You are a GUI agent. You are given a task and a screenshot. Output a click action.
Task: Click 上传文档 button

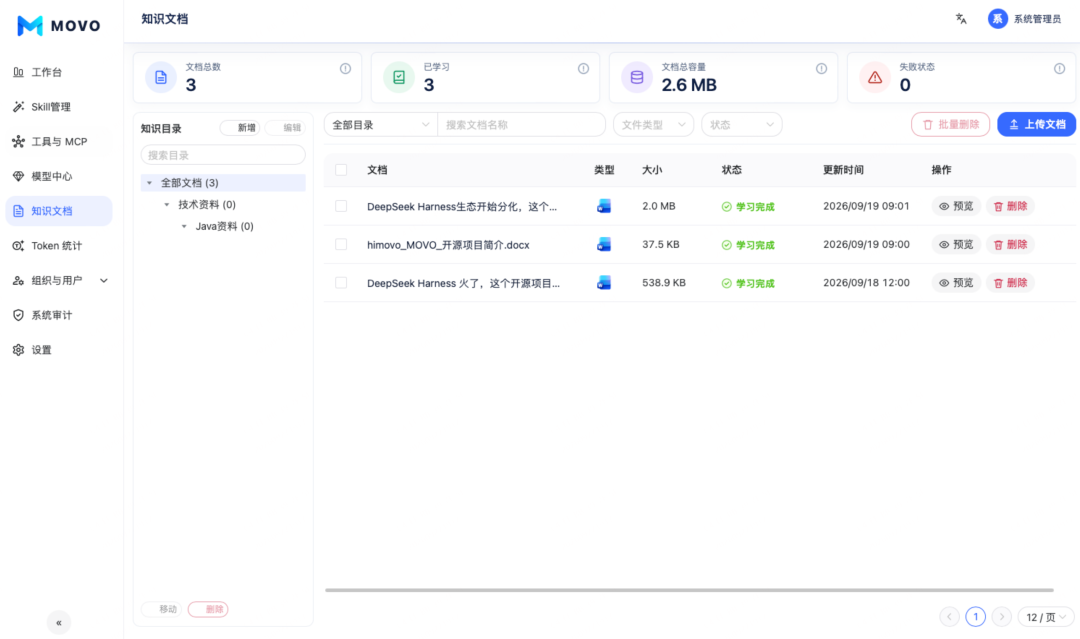click(1037, 125)
